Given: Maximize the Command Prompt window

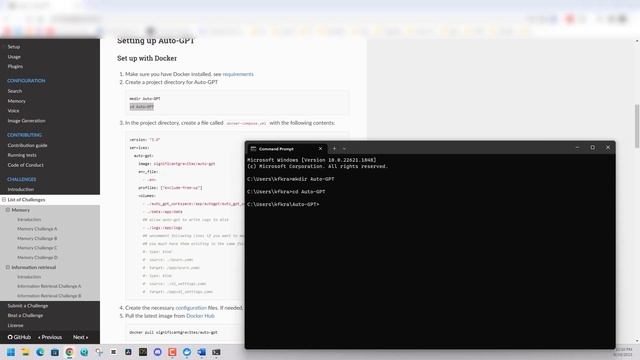Looking at the screenshot, I should tap(593, 147).
